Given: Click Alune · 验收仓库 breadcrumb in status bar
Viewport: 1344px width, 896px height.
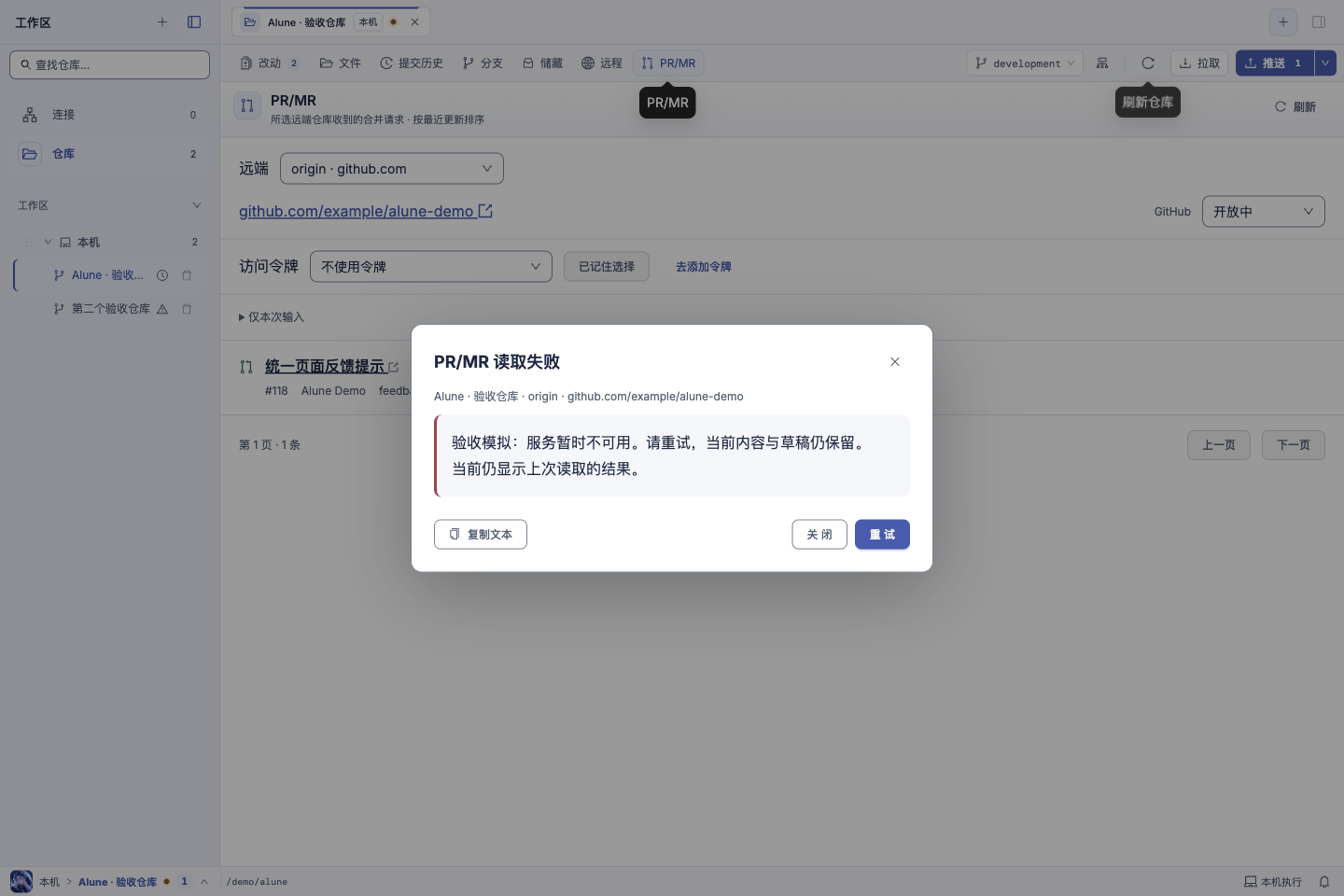Looking at the screenshot, I should click(x=118, y=882).
